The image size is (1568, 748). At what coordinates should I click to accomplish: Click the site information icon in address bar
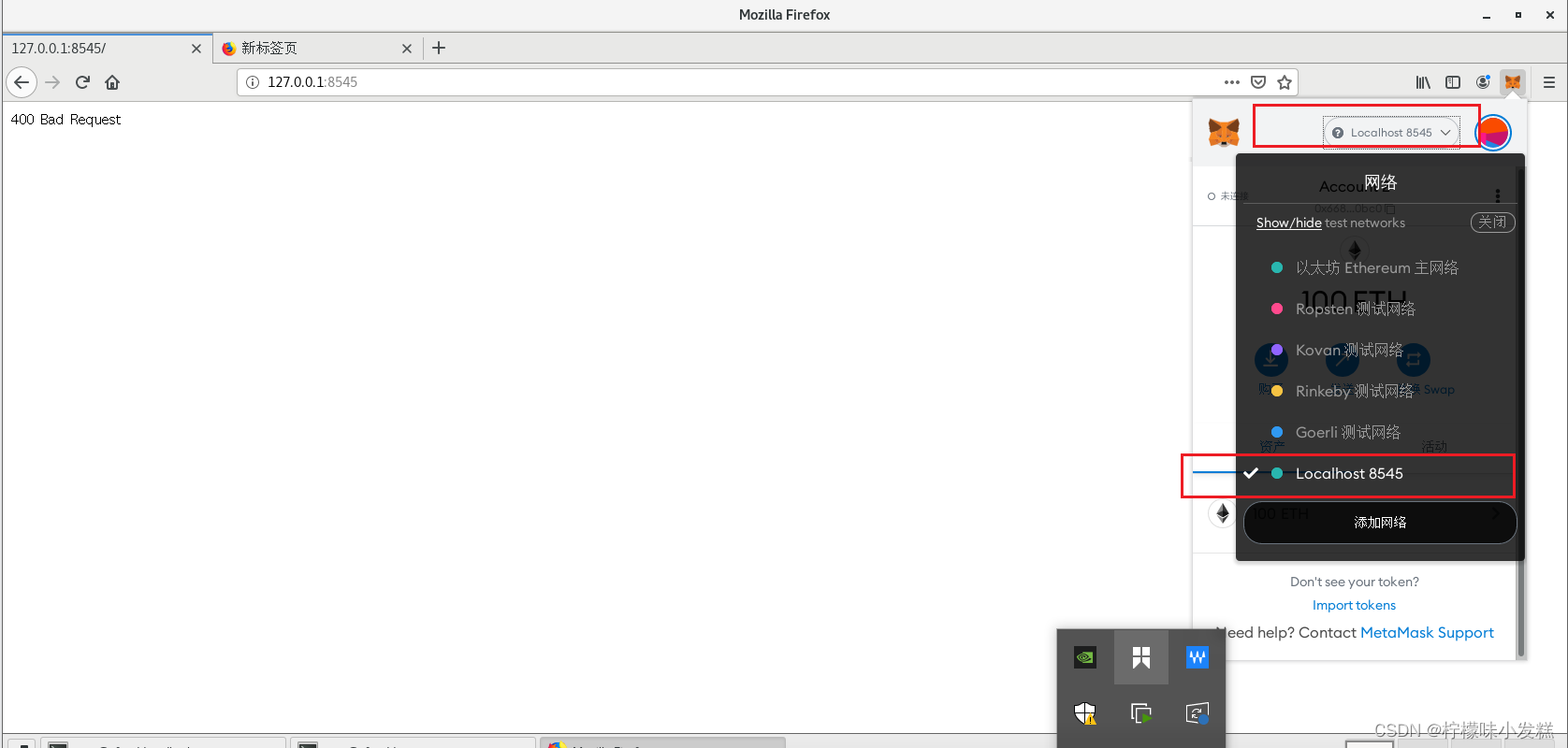pos(253,82)
